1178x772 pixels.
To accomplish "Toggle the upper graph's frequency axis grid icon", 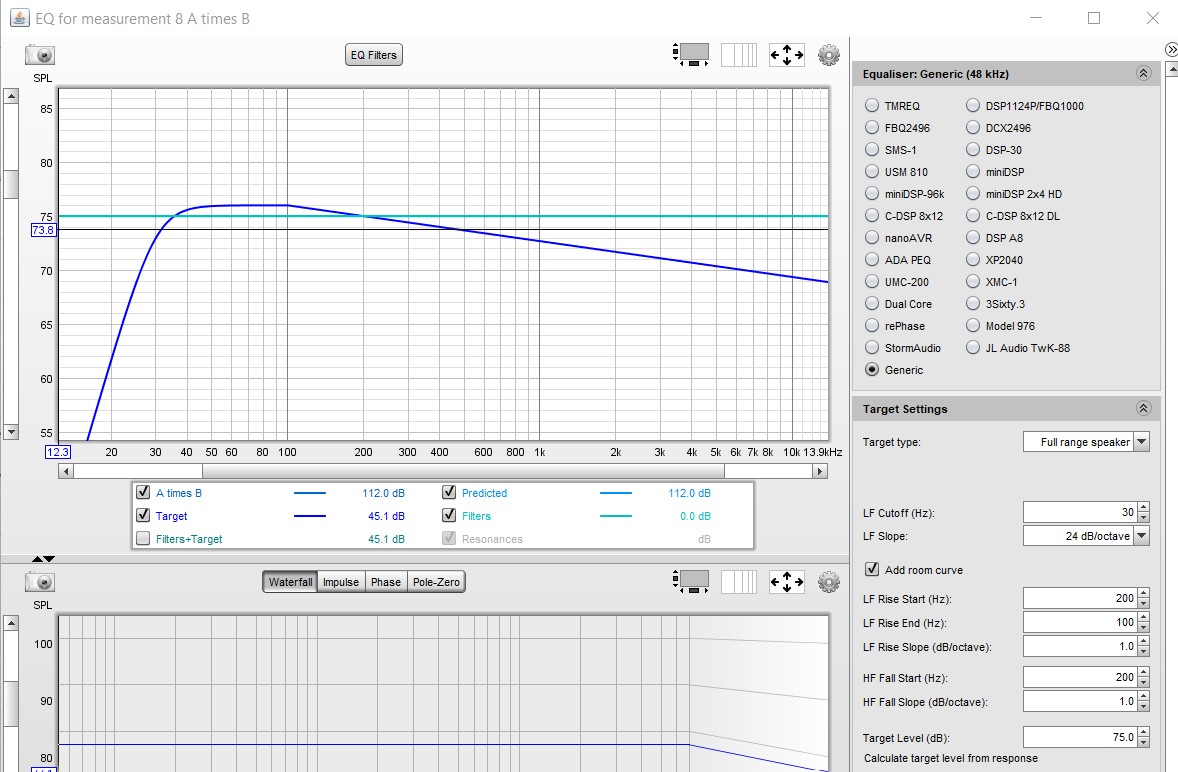I will coord(739,55).
